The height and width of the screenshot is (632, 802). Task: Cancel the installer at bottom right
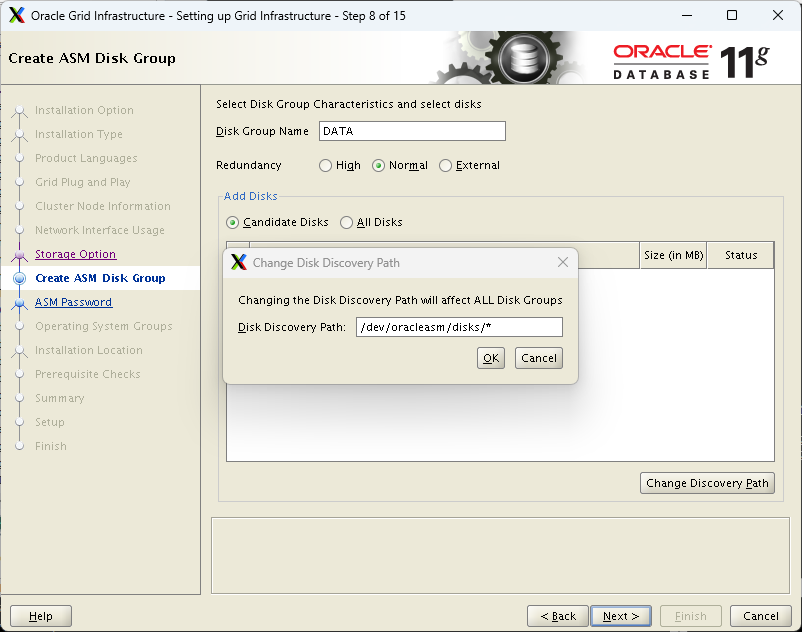[x=761, y=616]
